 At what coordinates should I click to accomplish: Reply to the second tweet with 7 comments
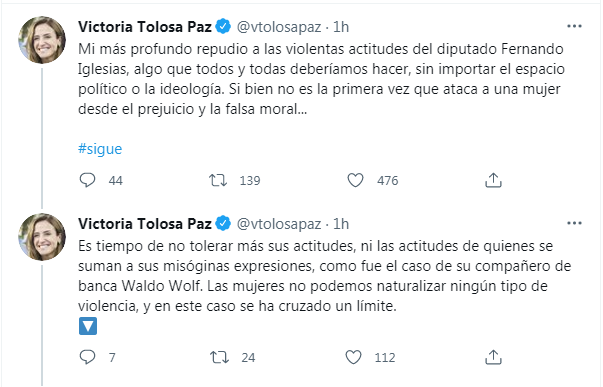pos(87,357)
